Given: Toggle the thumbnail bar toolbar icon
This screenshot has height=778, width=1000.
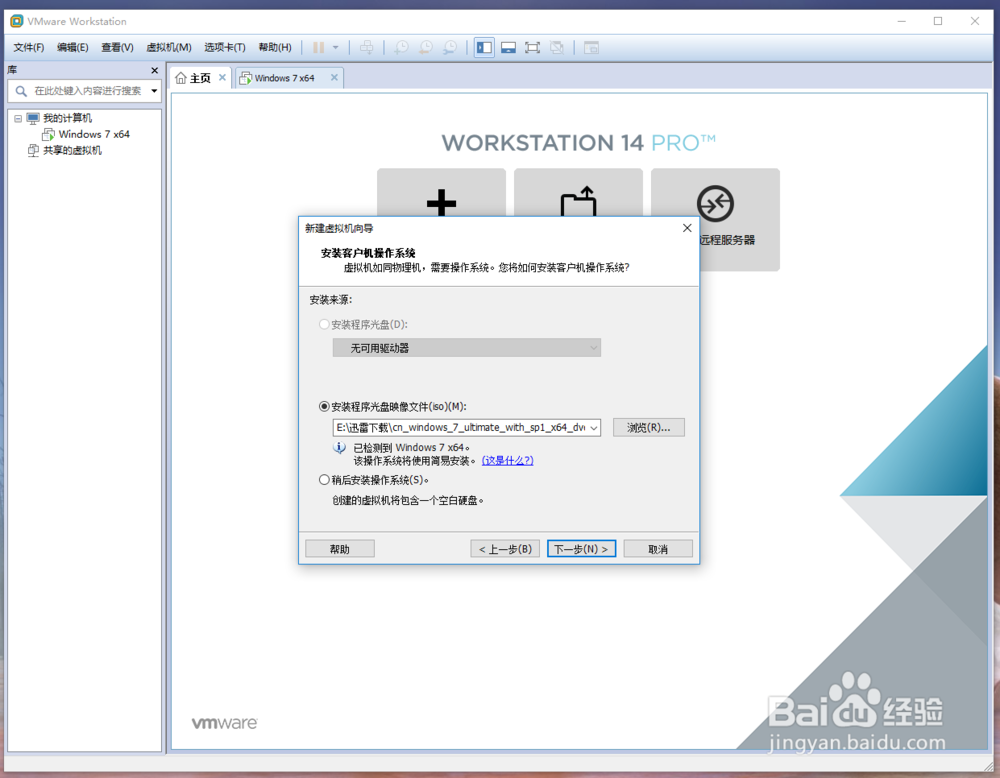Looking at the screenshot, I should pyautogui.click(x=508, y=47).
